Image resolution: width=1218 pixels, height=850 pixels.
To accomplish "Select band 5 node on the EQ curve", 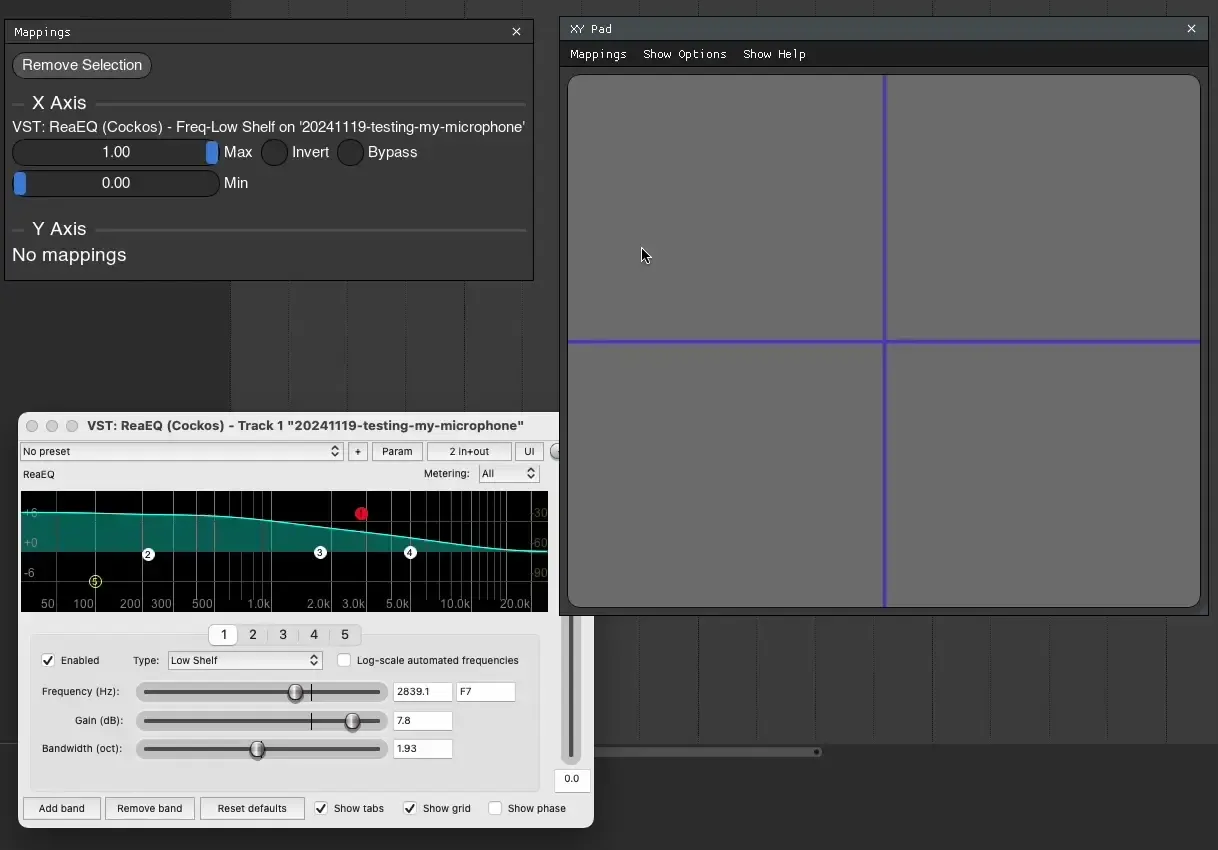I will [x=95, y=581].
